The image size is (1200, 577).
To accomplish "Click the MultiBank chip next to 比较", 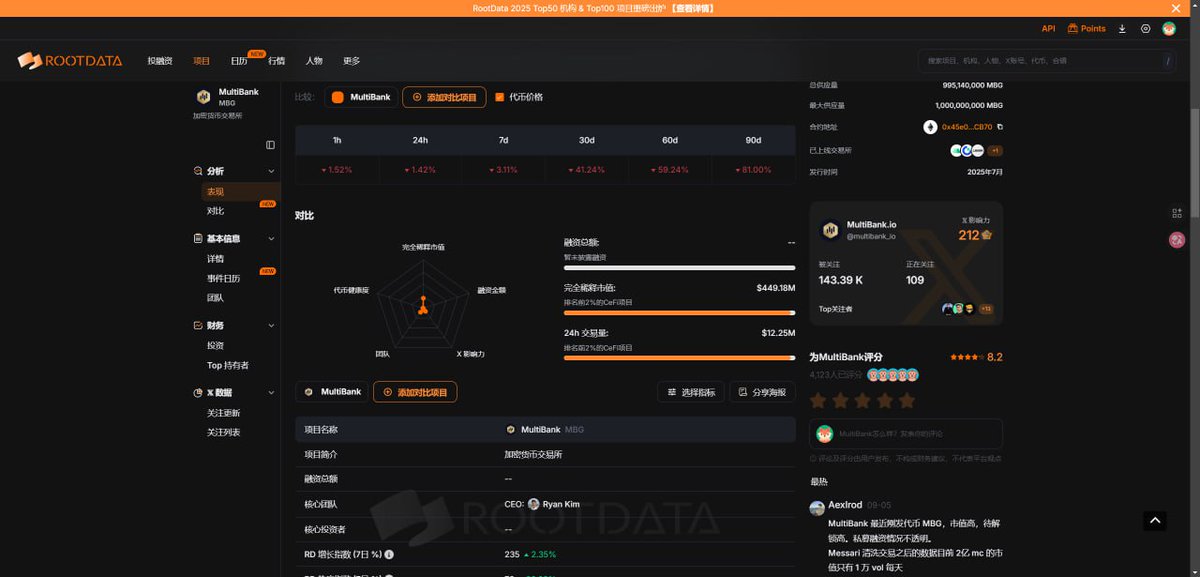I will coord(360,97).
